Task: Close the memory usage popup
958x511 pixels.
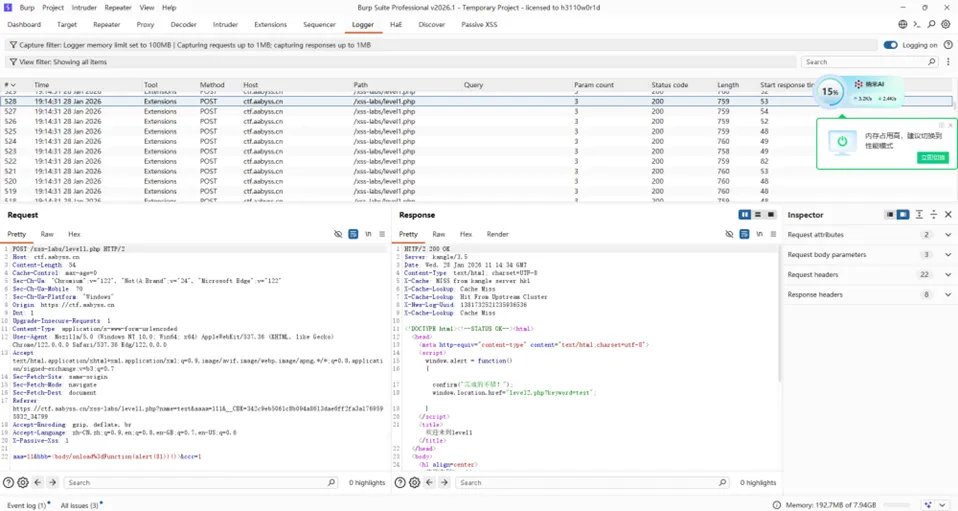Action: (950, 125)
